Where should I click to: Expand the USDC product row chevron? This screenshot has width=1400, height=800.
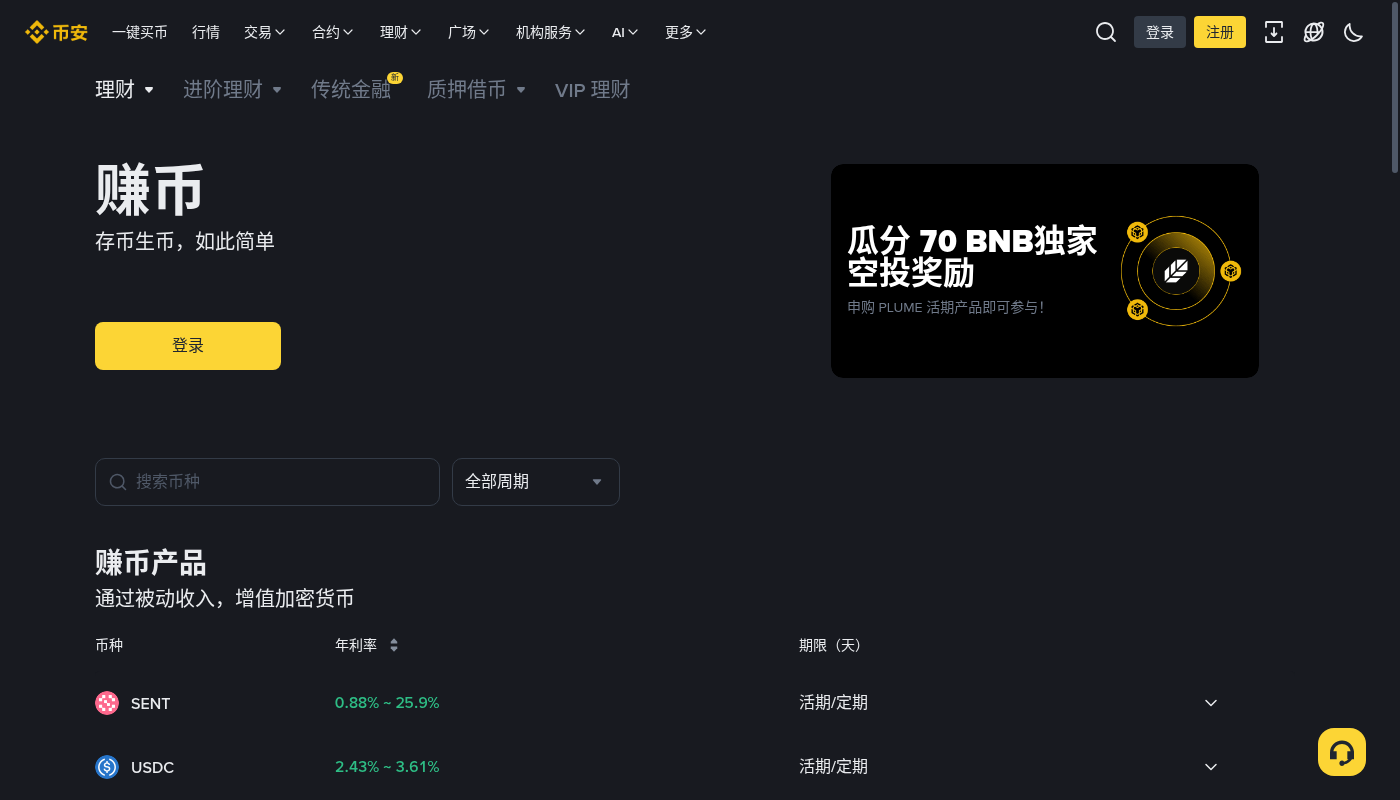click(1211, 767)
